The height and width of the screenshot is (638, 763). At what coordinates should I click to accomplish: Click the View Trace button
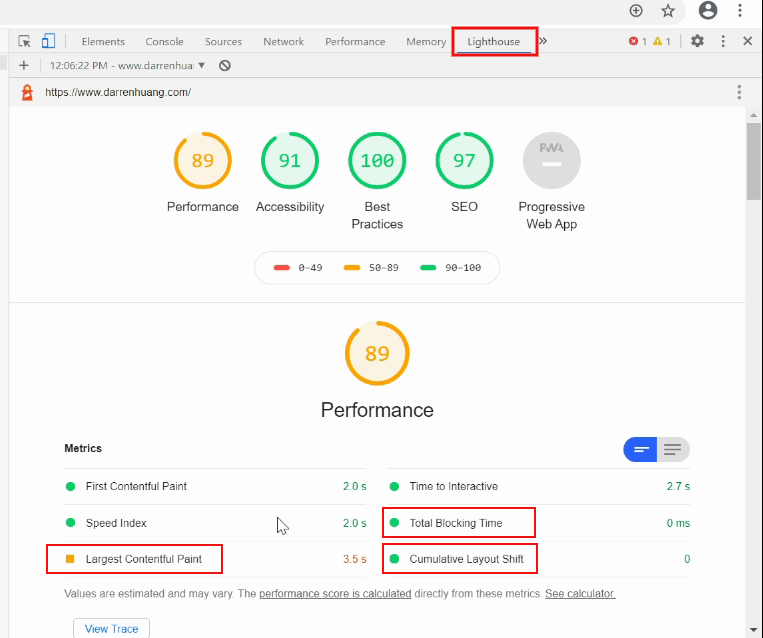point(111,628)
